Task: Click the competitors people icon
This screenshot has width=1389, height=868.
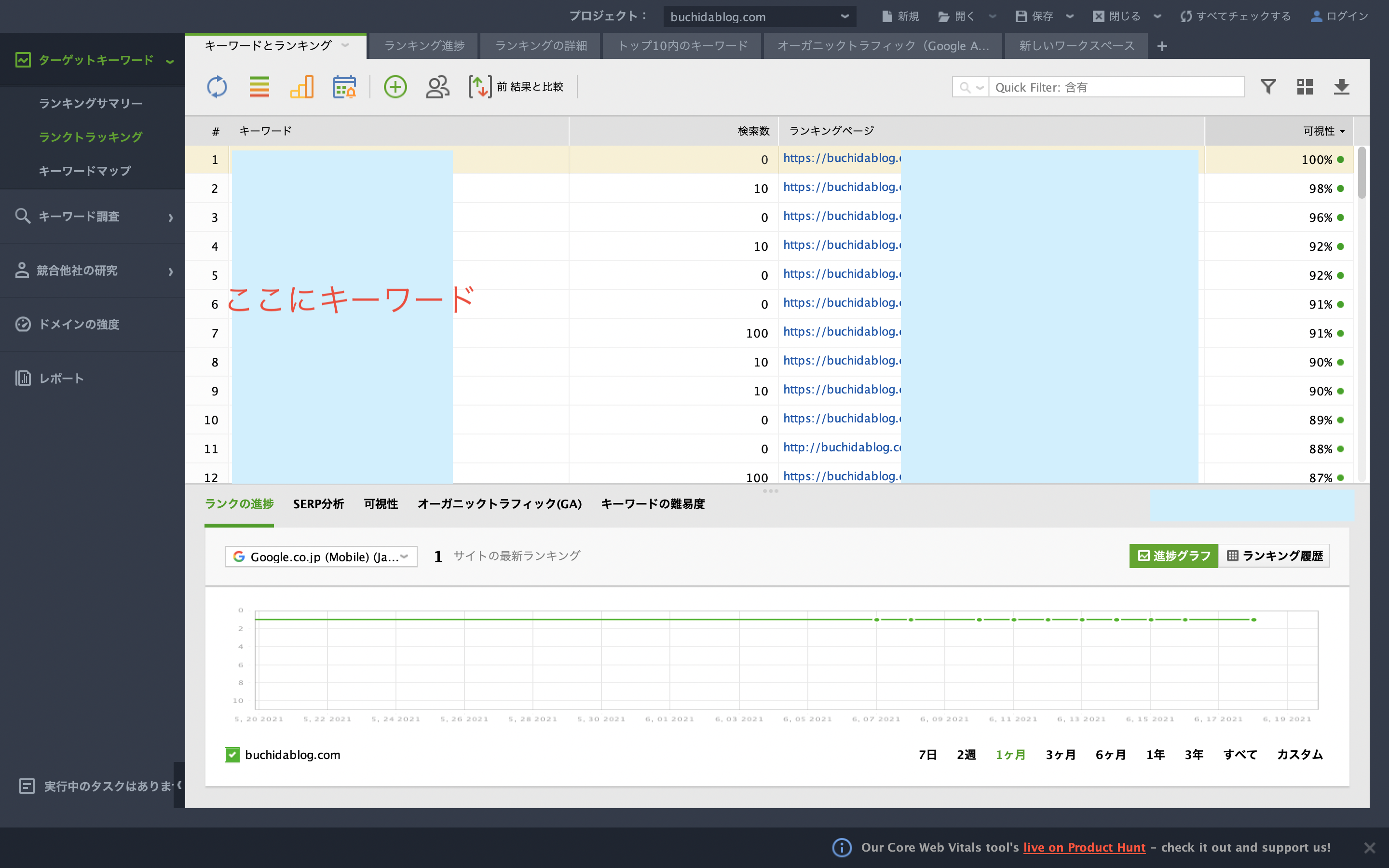Action: pyautogui.click(x=437, y=87)
